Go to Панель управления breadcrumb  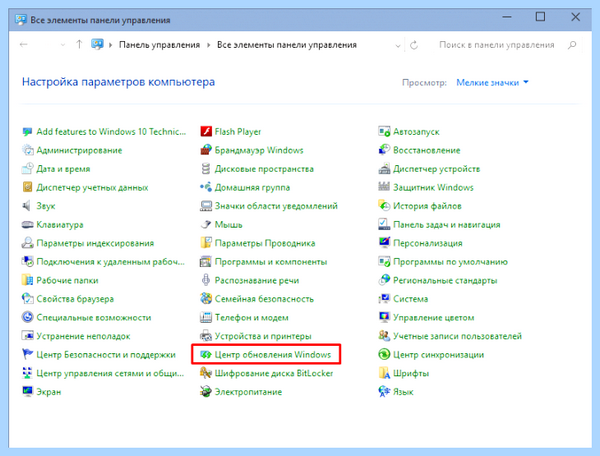pyautogui.click(x=159, y=45)
